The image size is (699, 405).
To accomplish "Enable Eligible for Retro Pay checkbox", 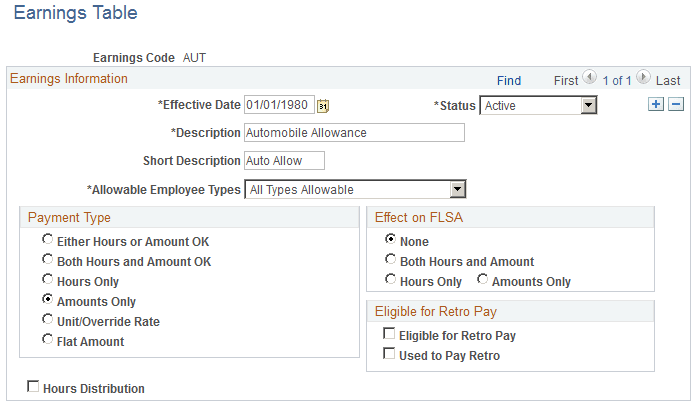I will [390, 335].
